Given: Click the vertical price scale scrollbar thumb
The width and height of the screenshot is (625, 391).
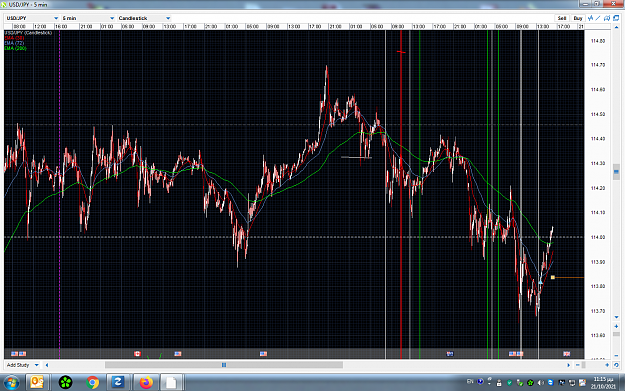Looking at the screenshot, I should tap(616, 172).
